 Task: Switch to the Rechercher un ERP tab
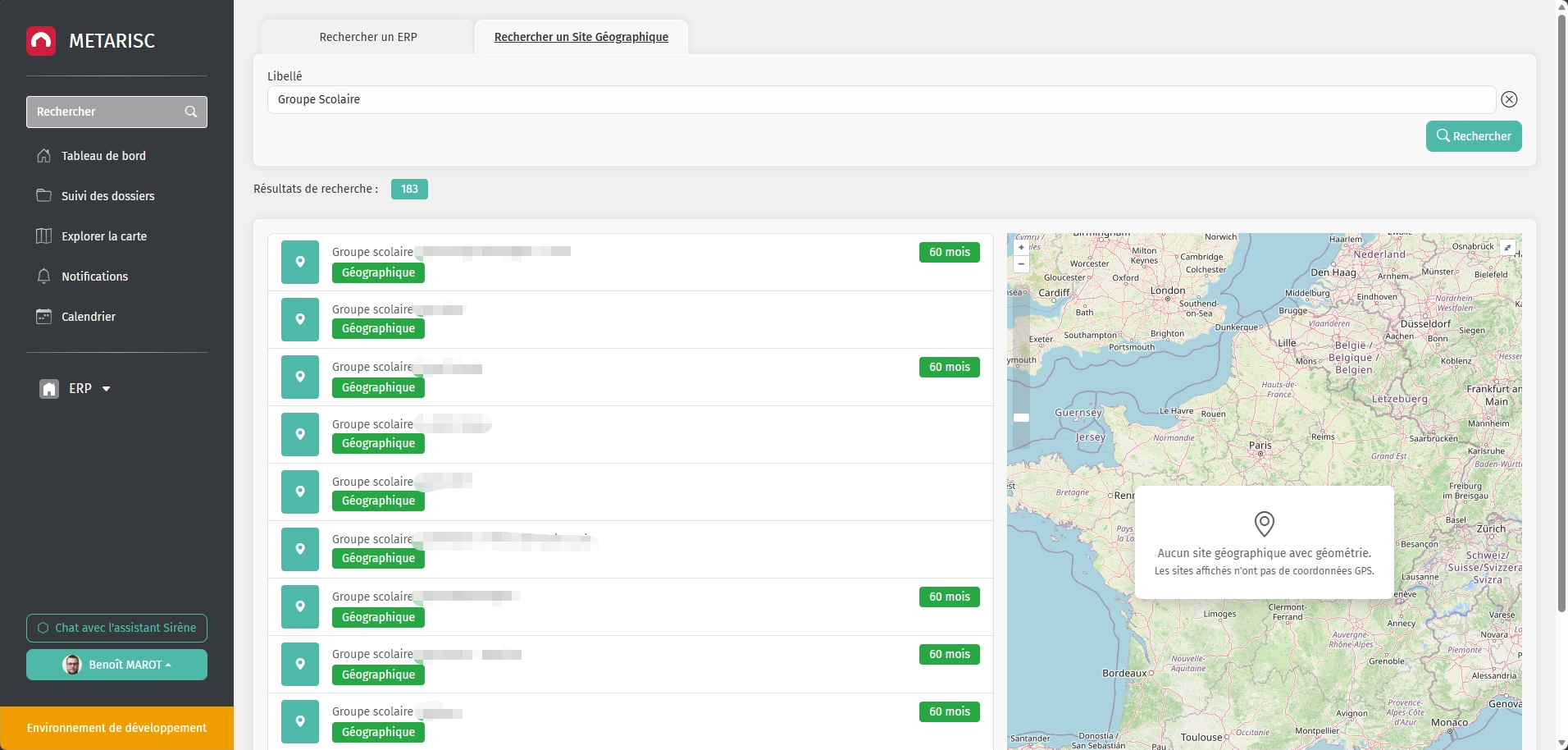367,36
